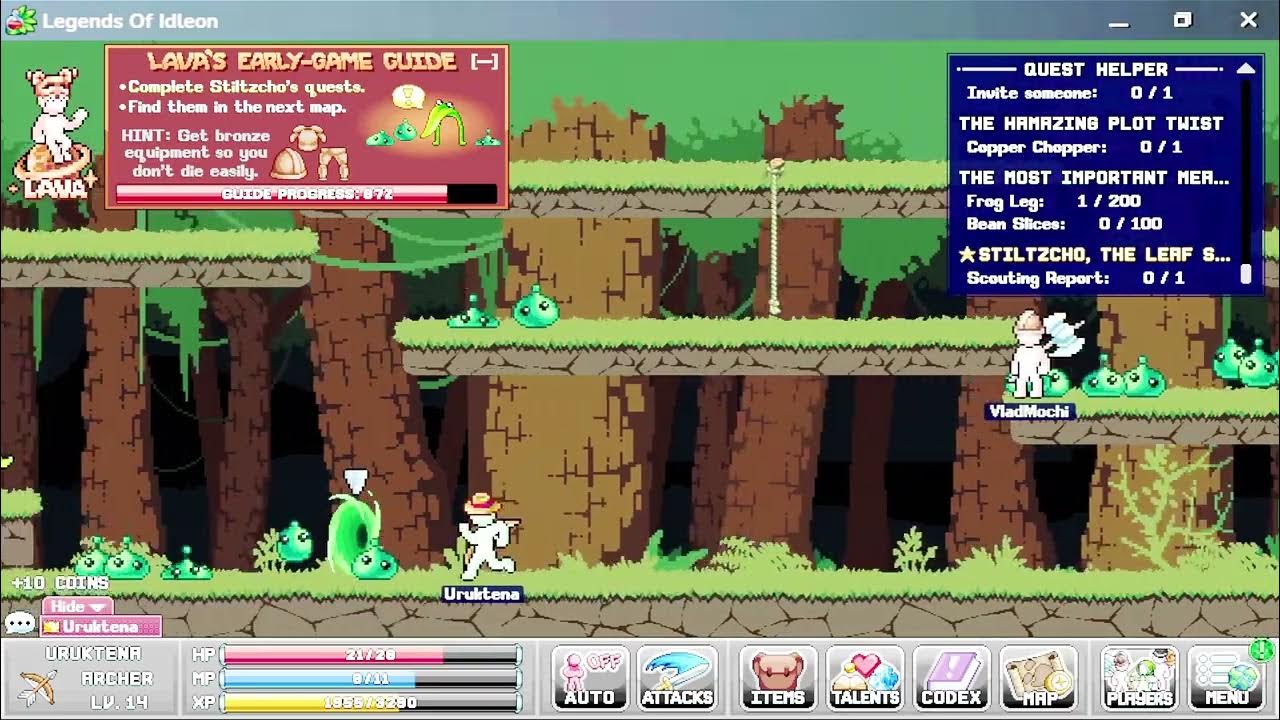Image resolution: width=1280 pixels, height=720 pixels.
Task: Open the TALENTS menu
Action: 865,678
